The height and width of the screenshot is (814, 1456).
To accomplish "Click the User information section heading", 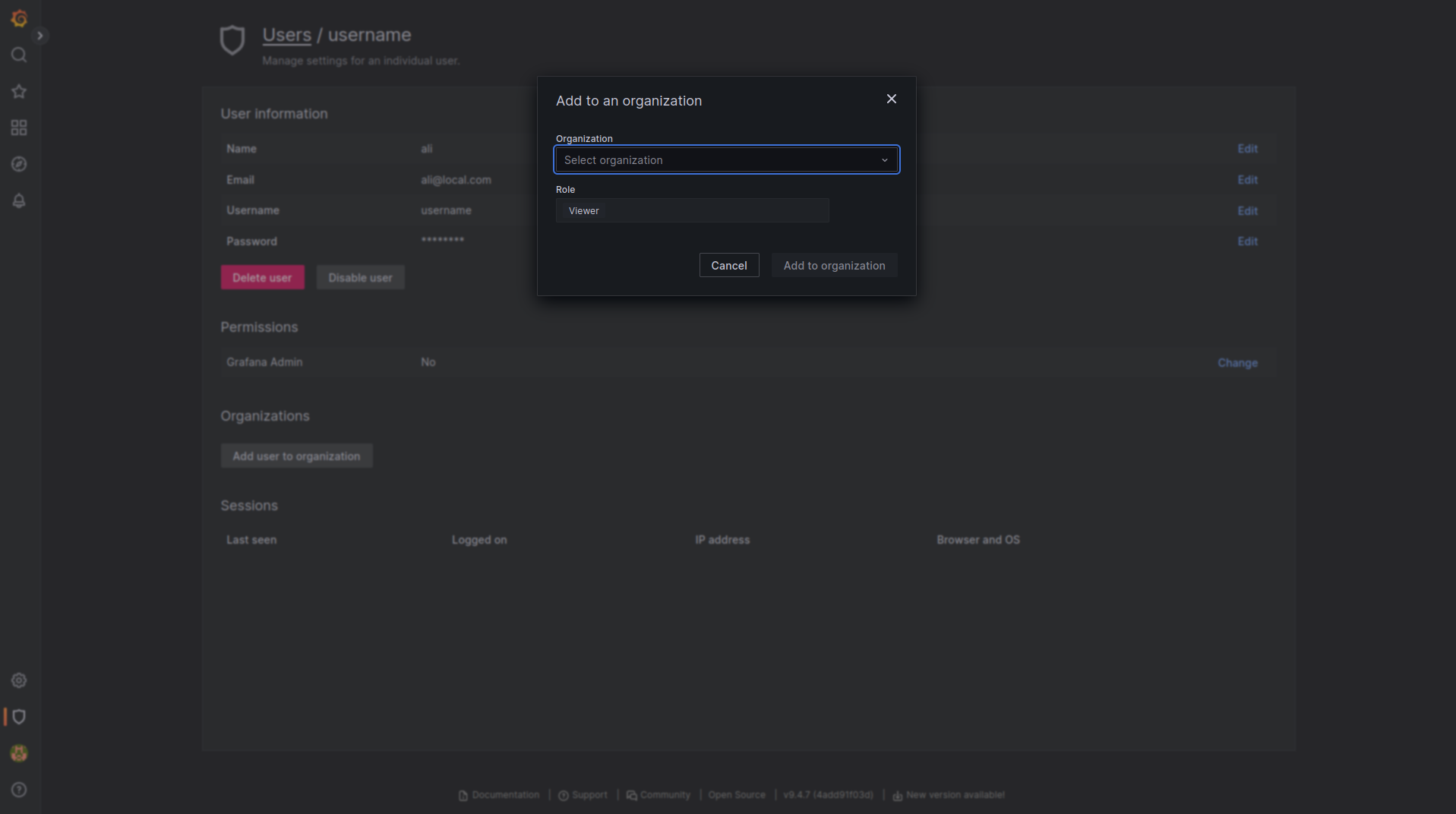I will coord(274,114).
